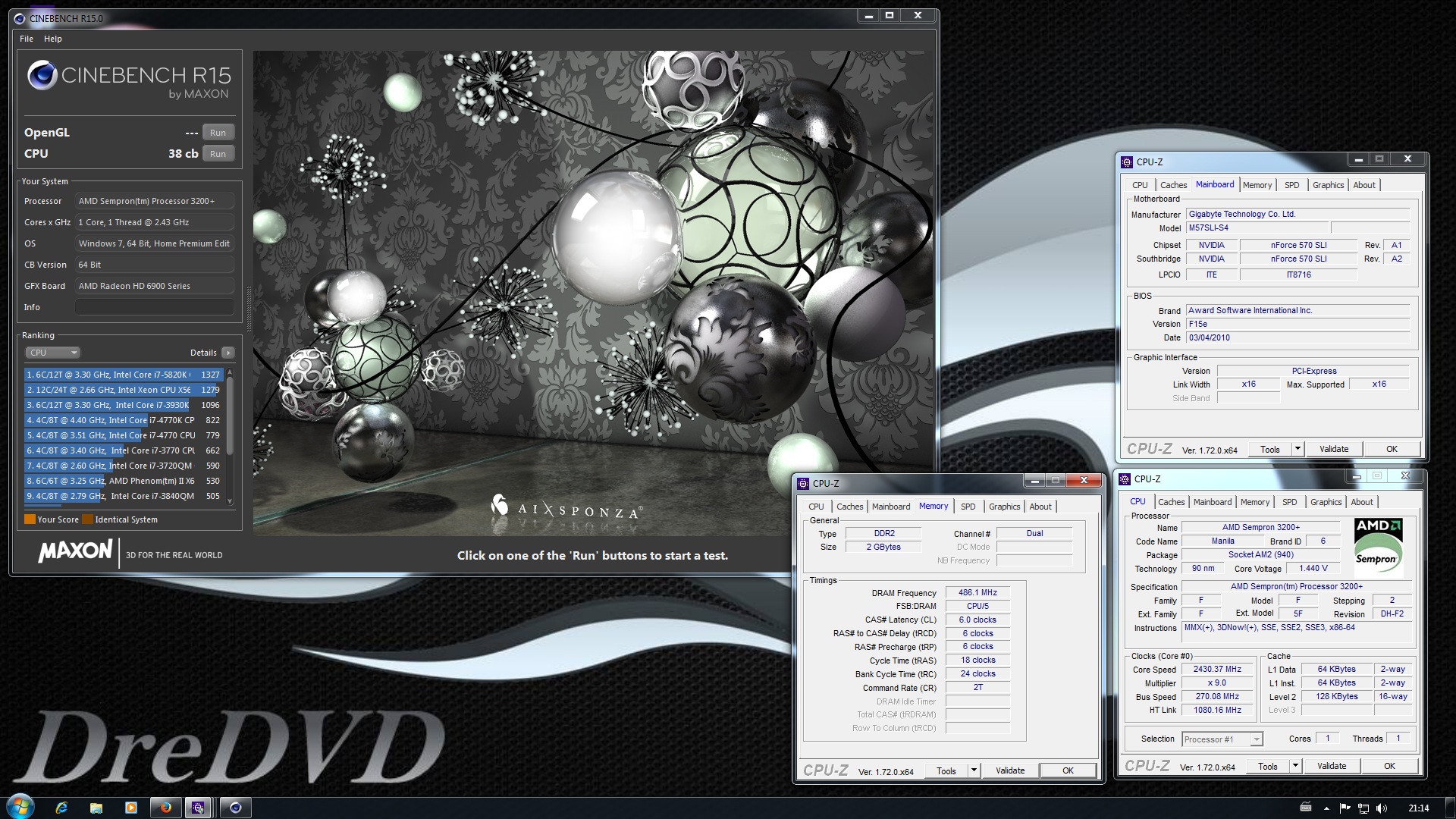Click CPU-Z icon in Mainboard window title
Image resolution: width=1456 pixels, height=819 pixels.
tap(1127, 162)
